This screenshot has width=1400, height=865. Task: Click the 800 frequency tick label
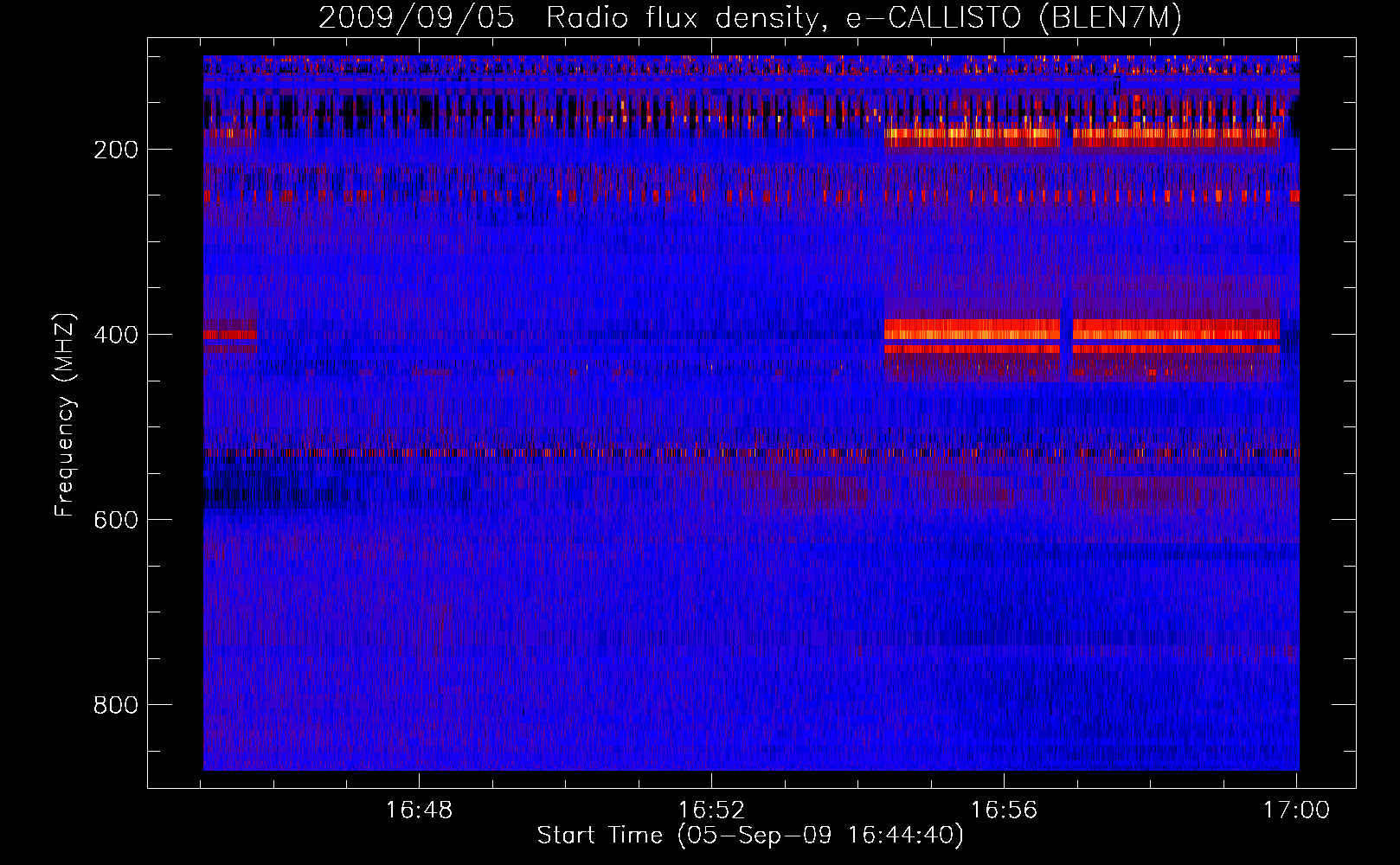click(116, 705)
